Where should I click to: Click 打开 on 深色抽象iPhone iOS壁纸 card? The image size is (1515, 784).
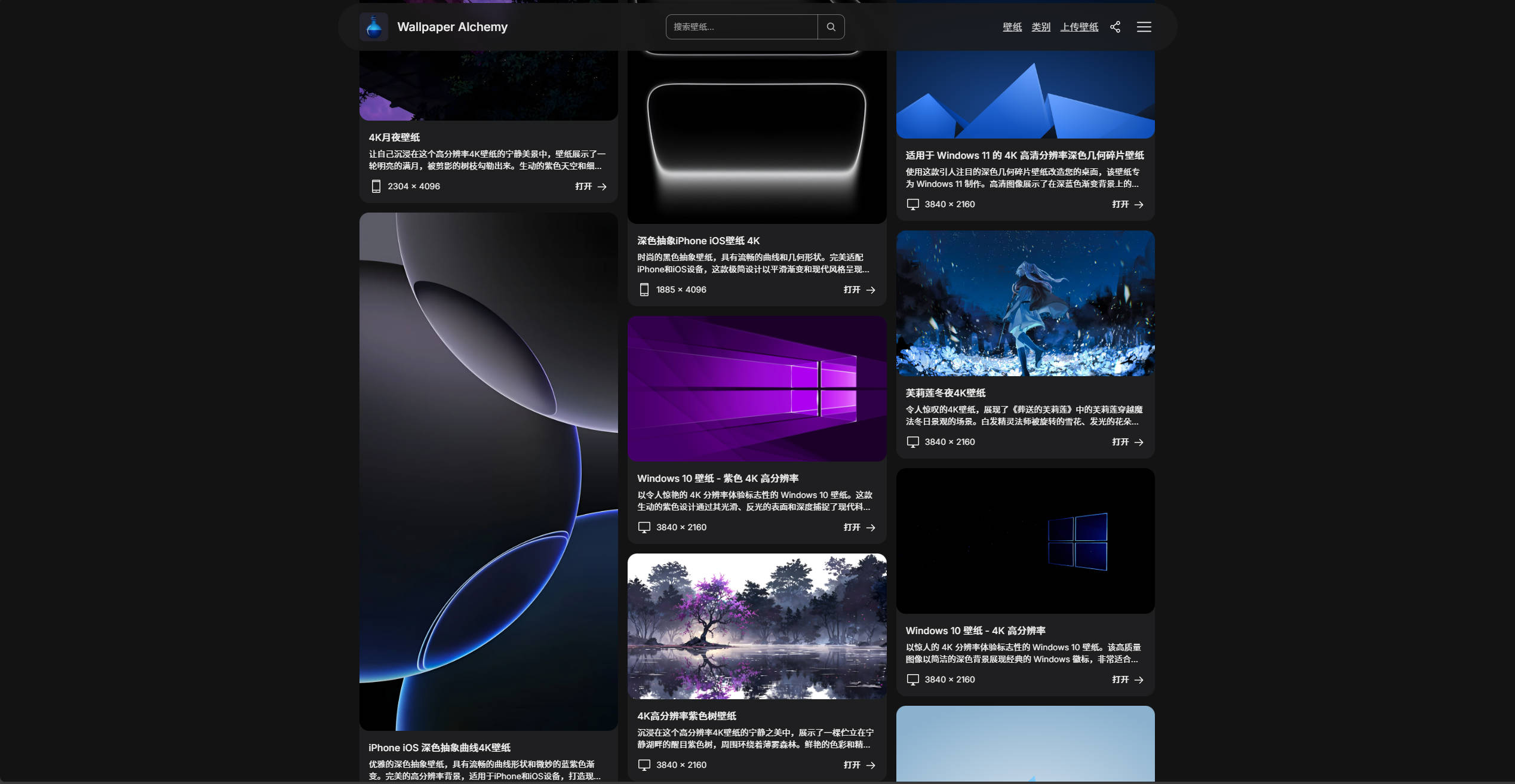coord(859,290)
